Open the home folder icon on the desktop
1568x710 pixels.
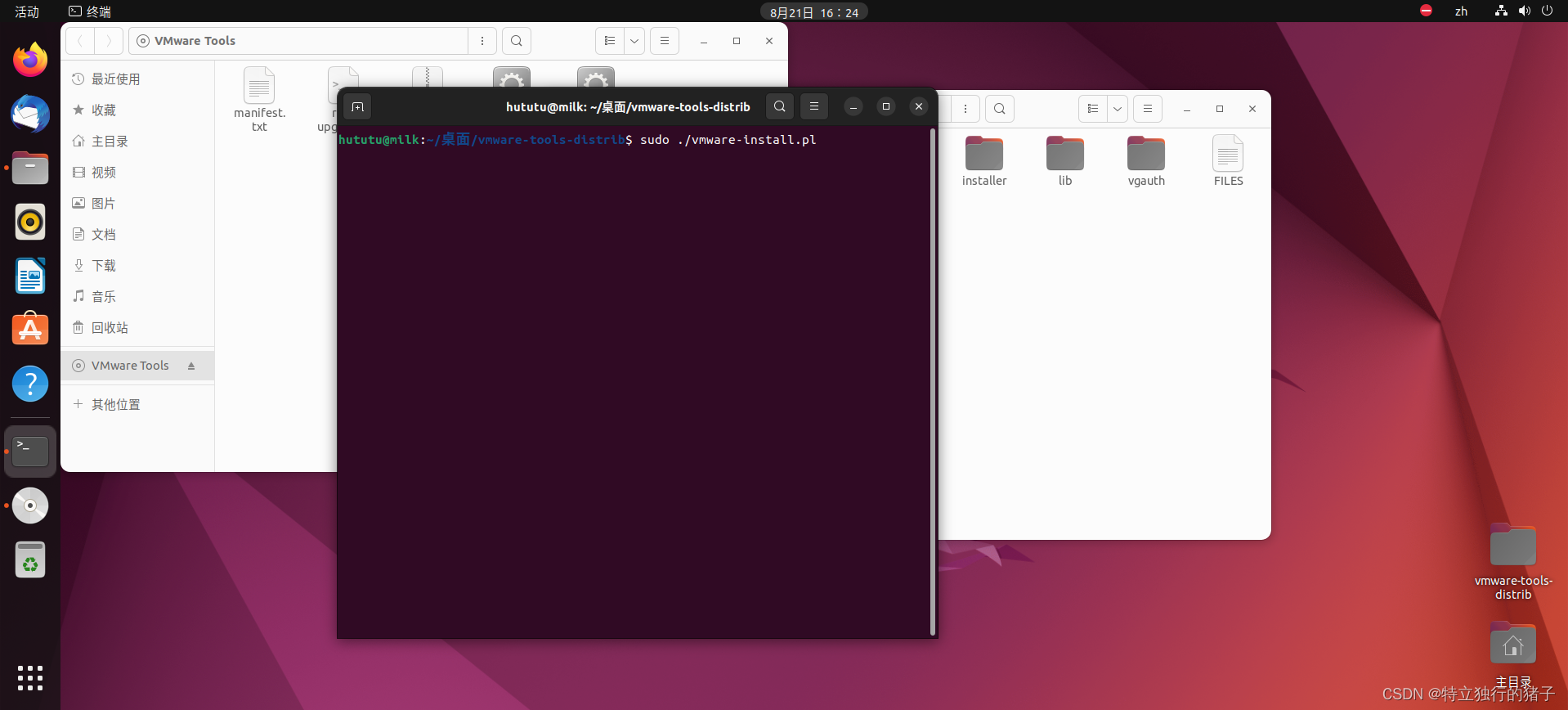(x=1513, y=656)
